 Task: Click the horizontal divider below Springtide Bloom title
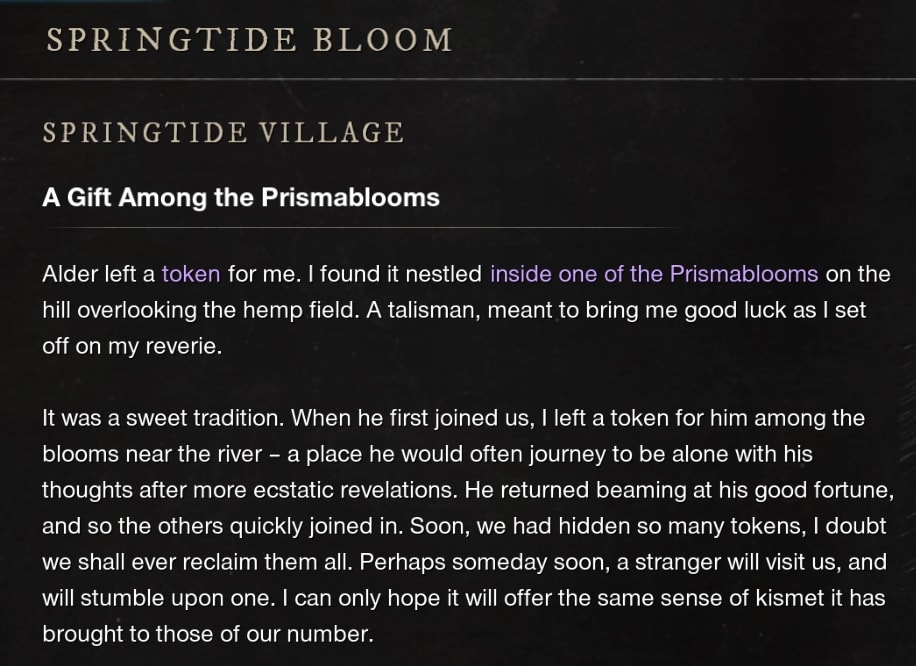pos(458,78)
